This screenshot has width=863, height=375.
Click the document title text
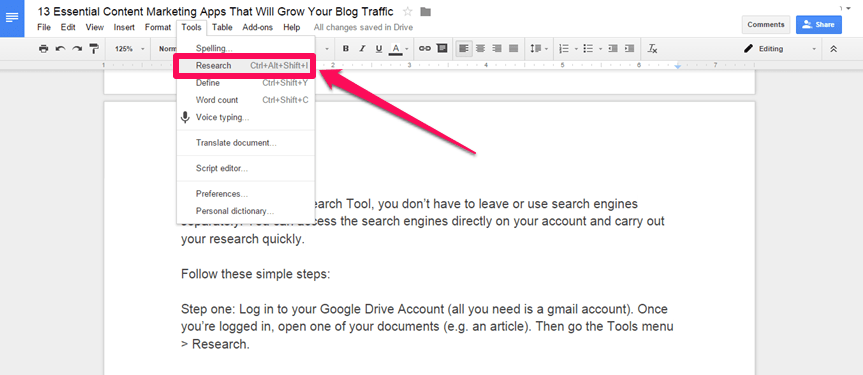coord(216,12)
